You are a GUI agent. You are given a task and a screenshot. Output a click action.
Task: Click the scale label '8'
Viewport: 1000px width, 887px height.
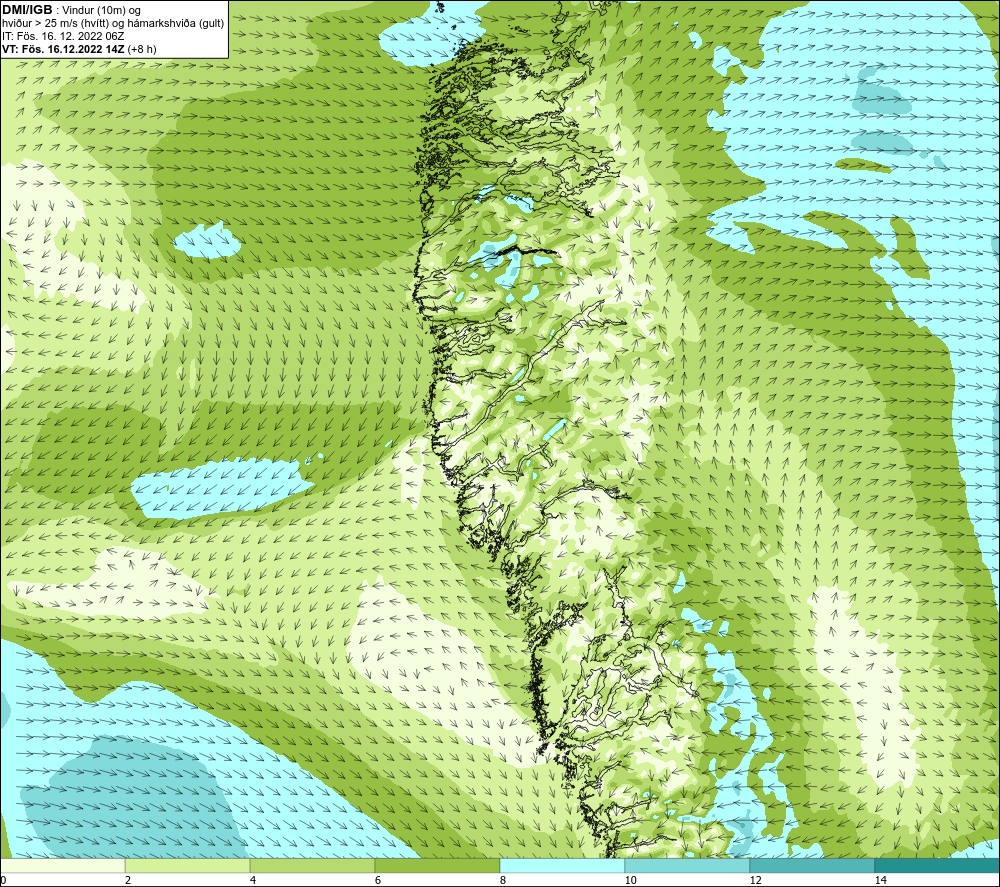pyautogui.click(x=503, y=880)
